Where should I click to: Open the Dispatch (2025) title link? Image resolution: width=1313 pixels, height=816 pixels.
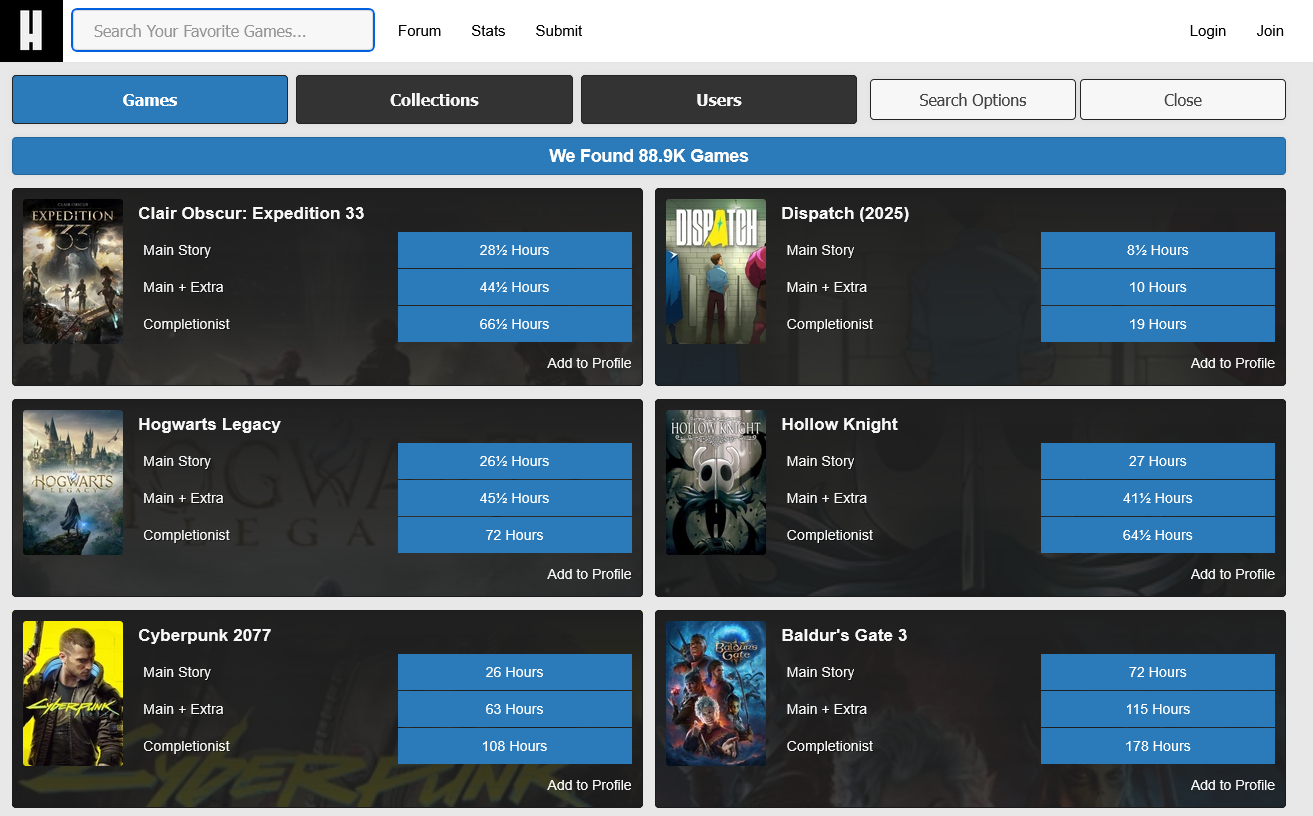[x=845, y=213]
